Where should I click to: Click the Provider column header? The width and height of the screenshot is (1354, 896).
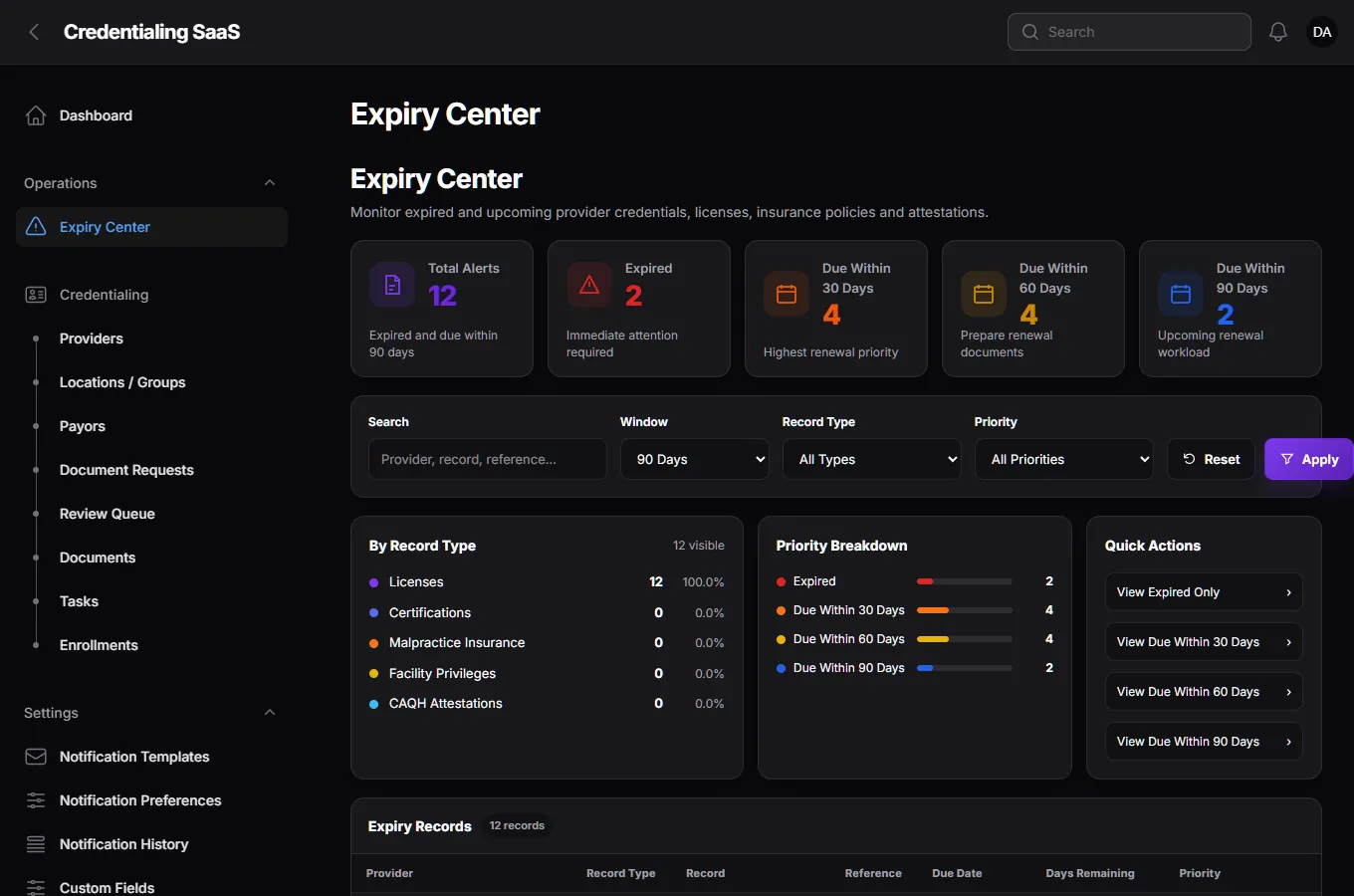(x=389, y=873)
